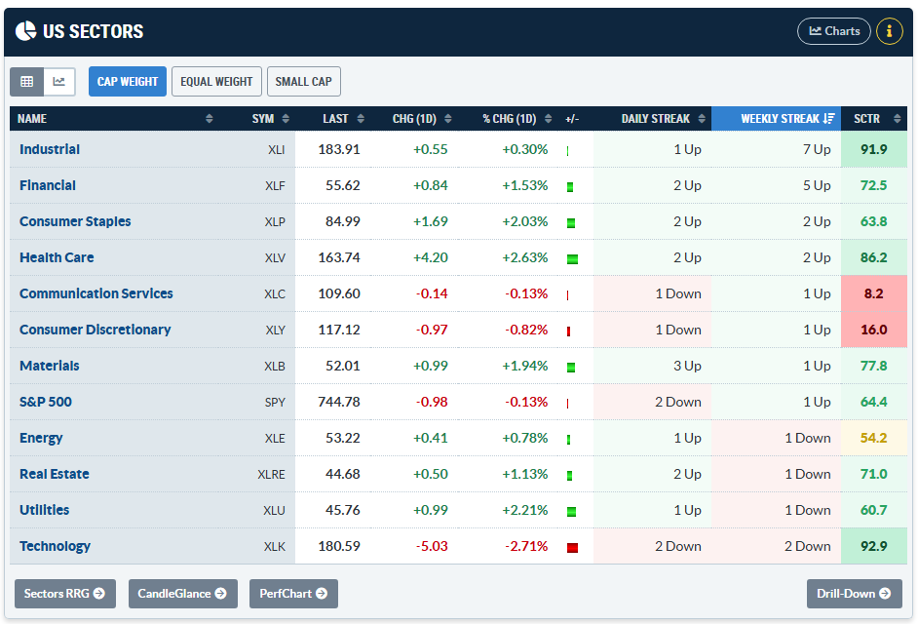Click the XLE symbol cell
The width and height of the screenshot is (918, 624).
(x=275, y=438)
